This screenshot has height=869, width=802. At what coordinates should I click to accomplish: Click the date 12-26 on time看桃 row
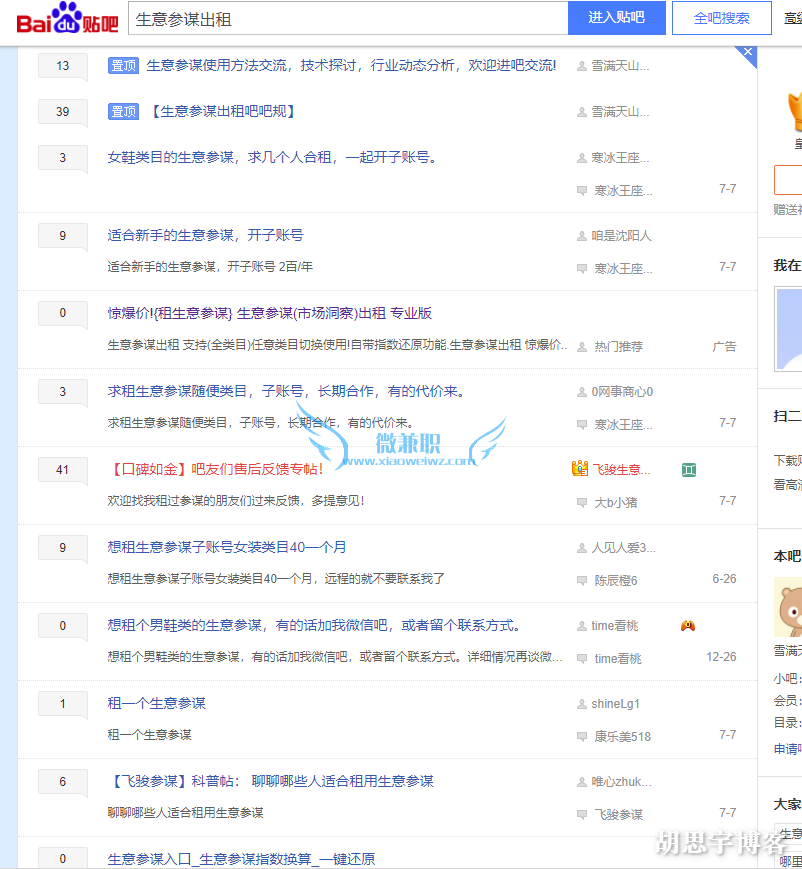[721, 657]
